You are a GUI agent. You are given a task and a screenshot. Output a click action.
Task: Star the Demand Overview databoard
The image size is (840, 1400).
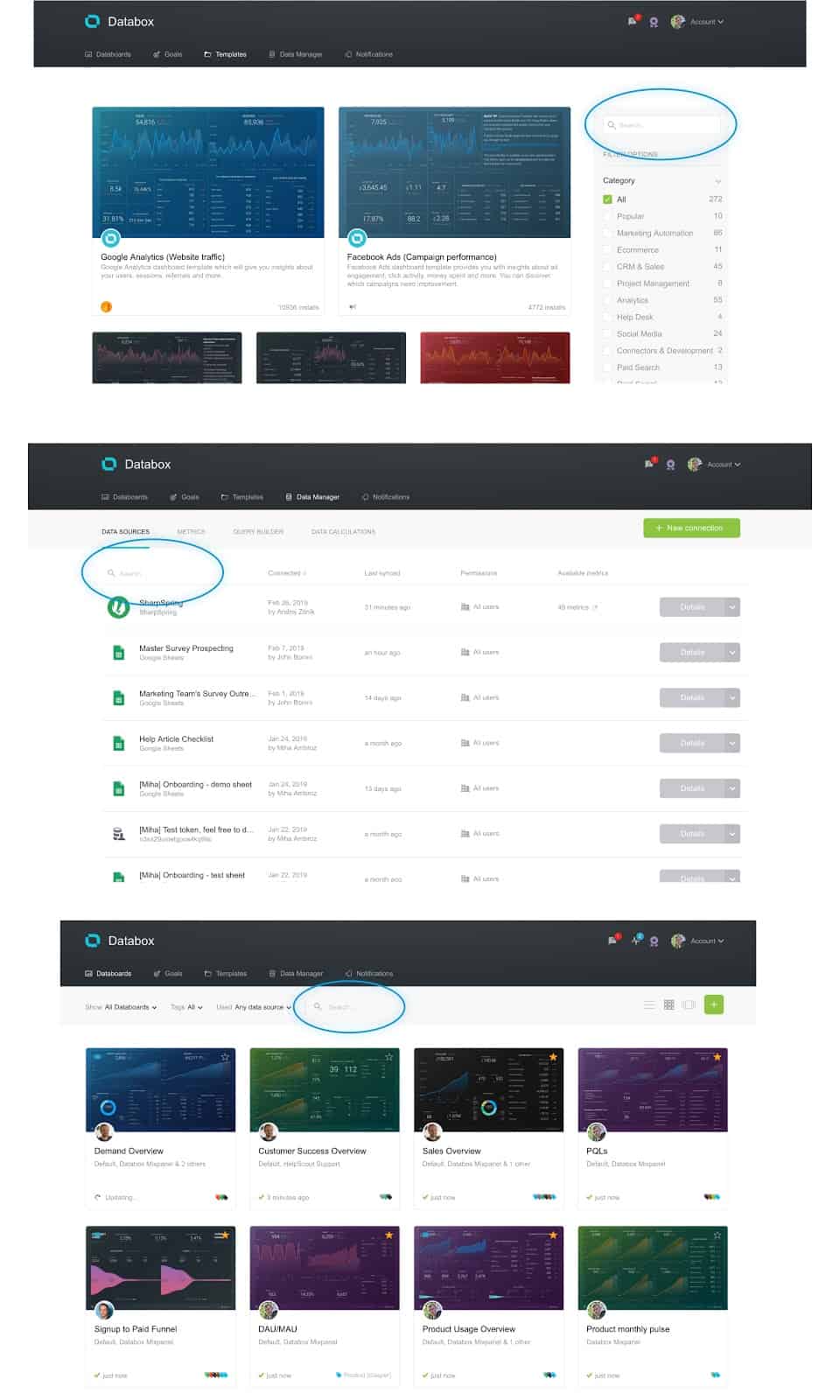click(x=225, y=1057)
